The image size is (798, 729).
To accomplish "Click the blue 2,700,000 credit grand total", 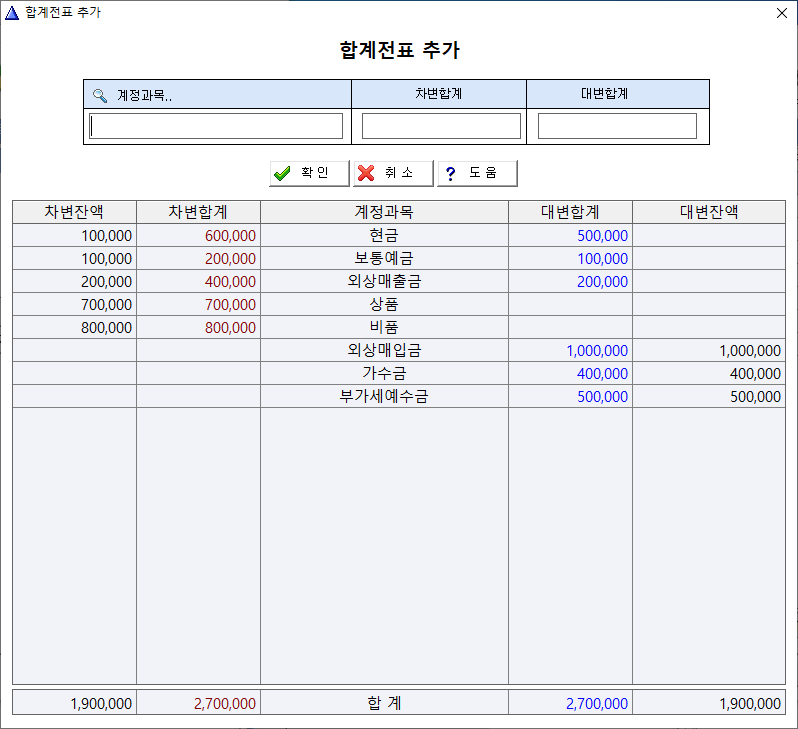I will [597, 704].
